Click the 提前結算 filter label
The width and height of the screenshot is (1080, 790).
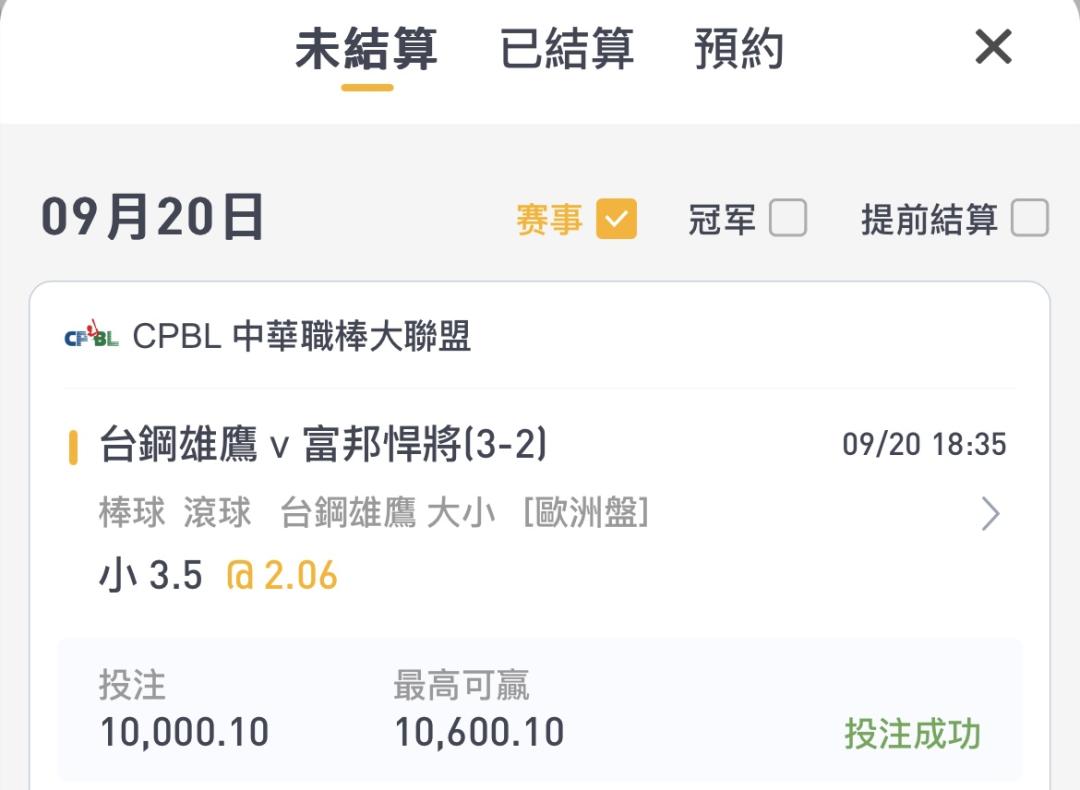coord(929,220)
